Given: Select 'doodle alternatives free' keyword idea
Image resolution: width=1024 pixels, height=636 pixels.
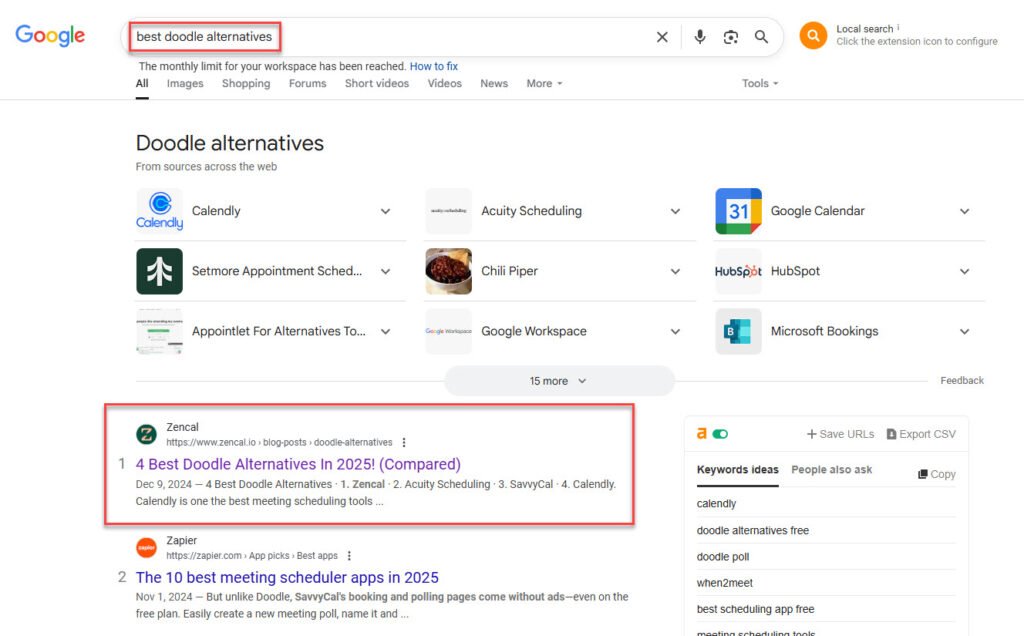Looking at the screenshot, I should 752,530.
